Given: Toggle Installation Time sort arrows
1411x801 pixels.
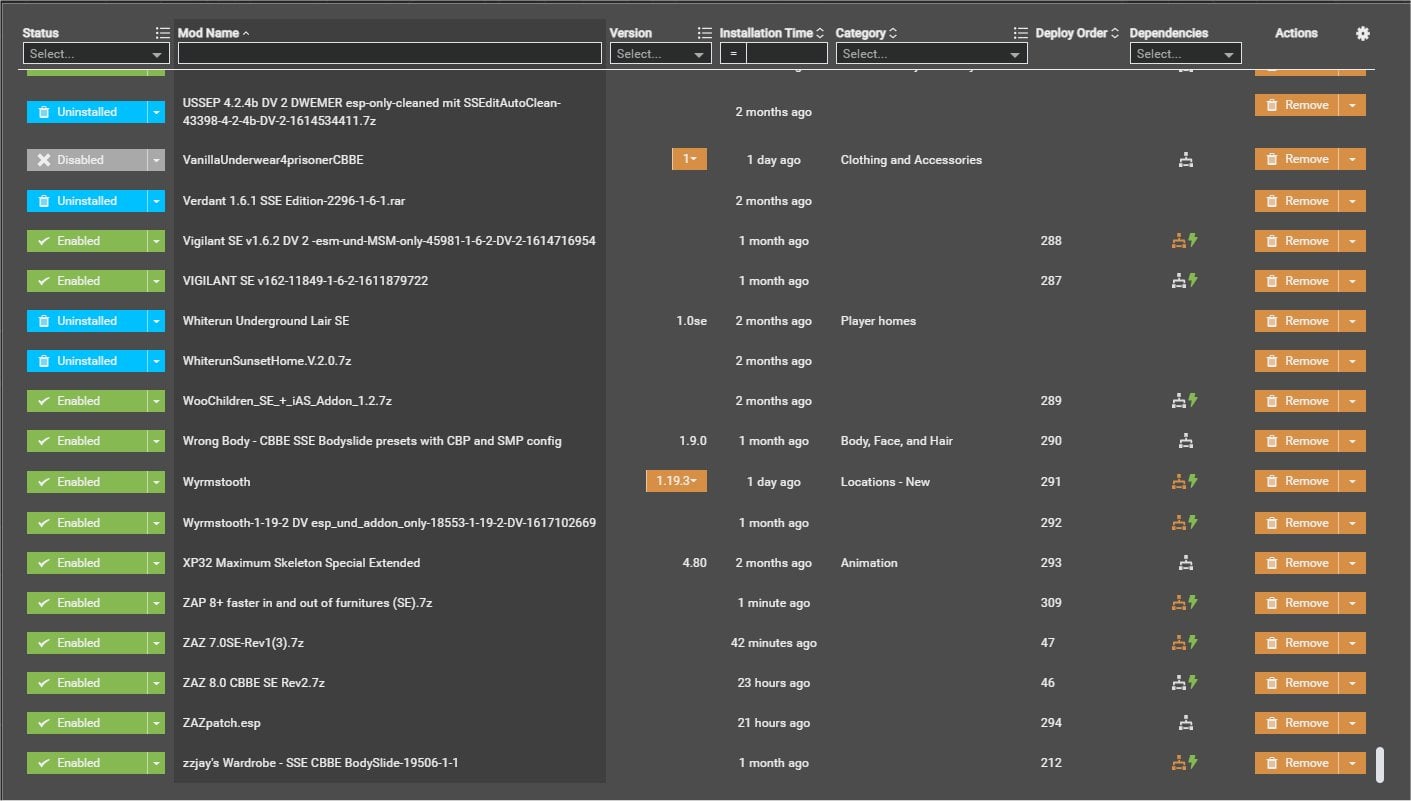Looking at the screenshot, I should [820, 33].
